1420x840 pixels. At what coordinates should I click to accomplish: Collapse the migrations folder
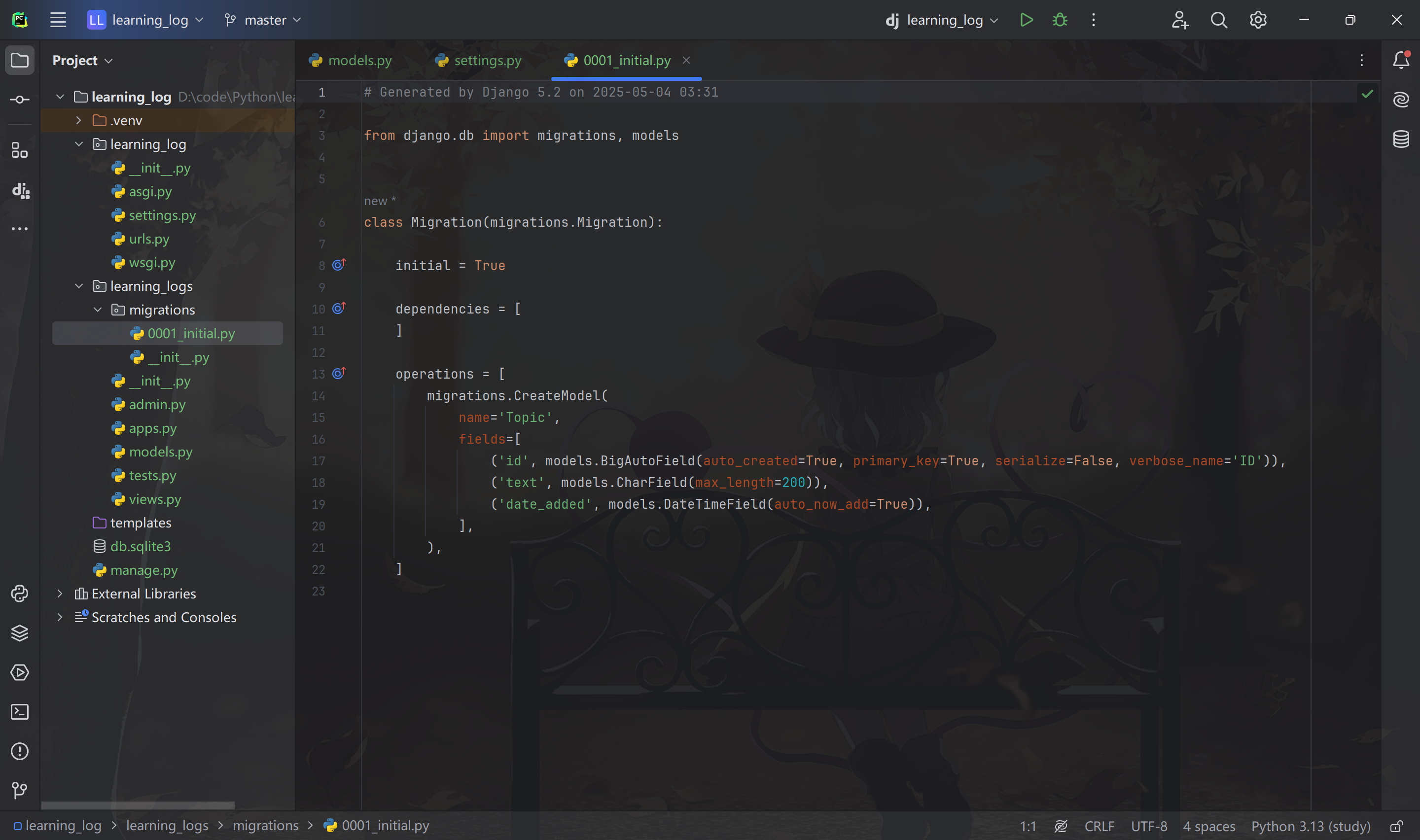click(x=97, y=310)
